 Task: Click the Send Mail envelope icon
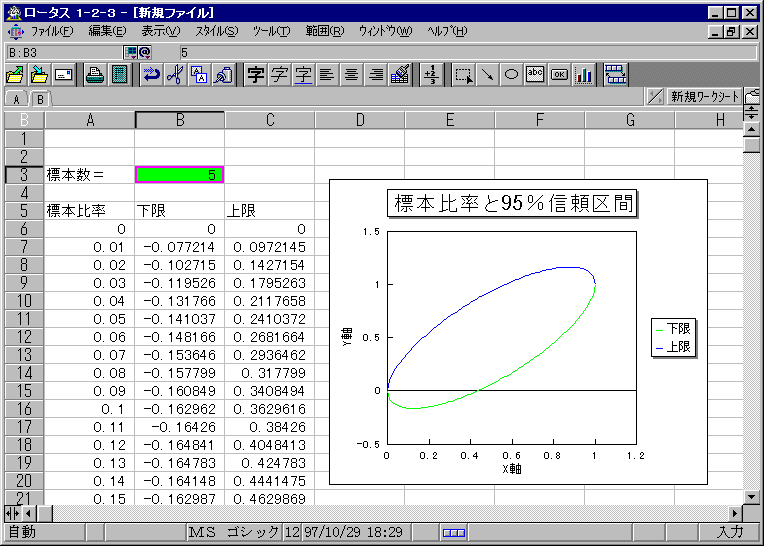(x=63, y=75)
